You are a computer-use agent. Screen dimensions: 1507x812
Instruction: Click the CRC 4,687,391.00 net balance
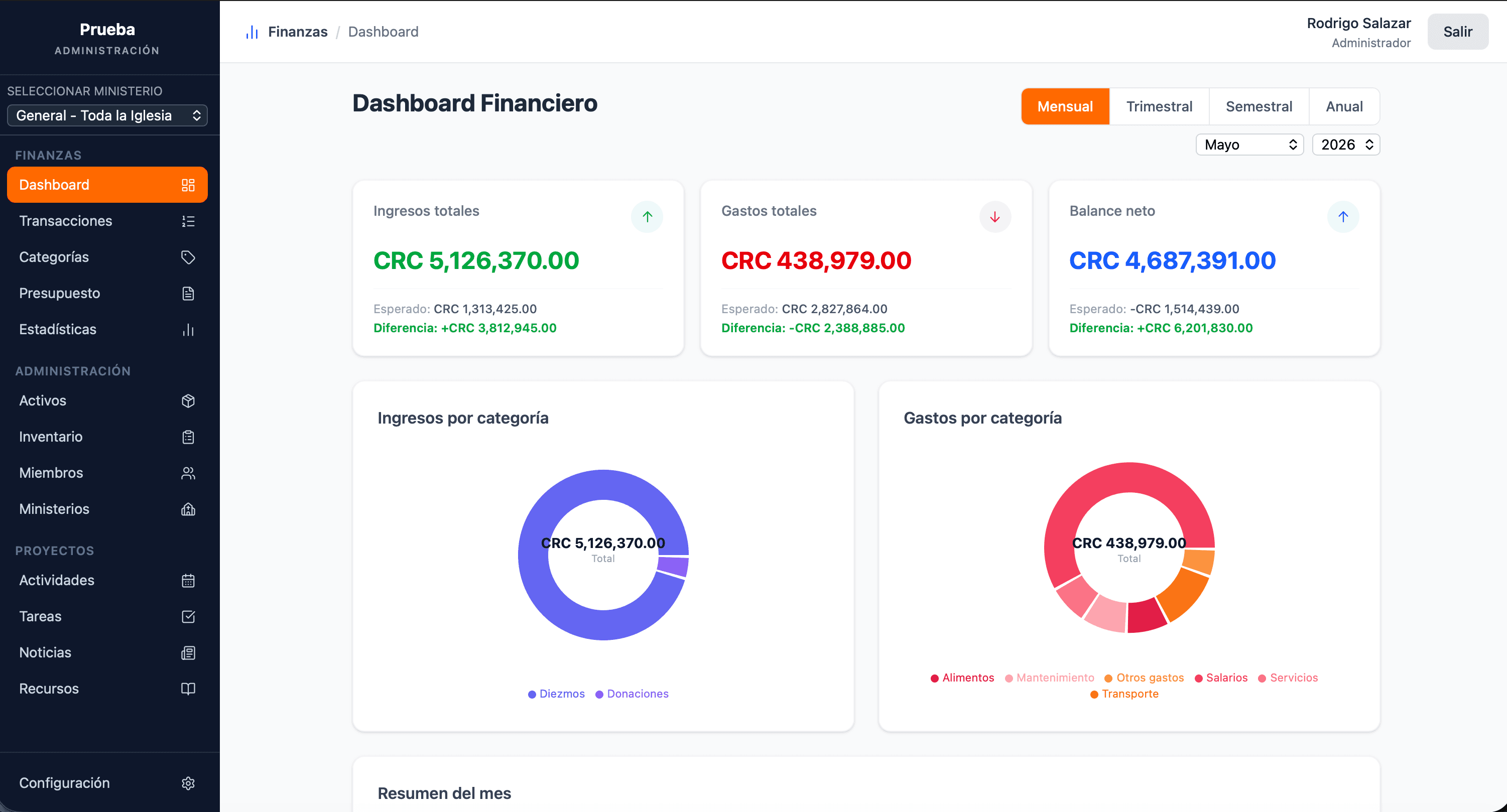(1172, 260)
